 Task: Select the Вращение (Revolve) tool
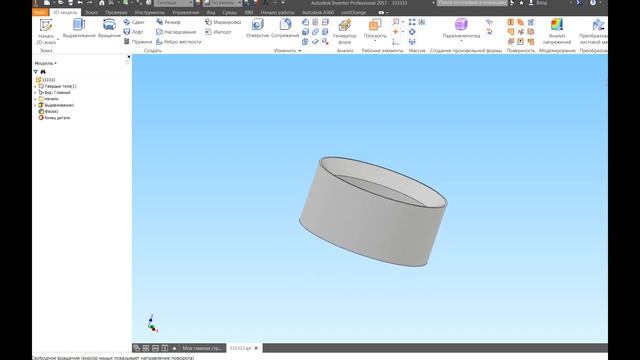click(x=109, y=29)
